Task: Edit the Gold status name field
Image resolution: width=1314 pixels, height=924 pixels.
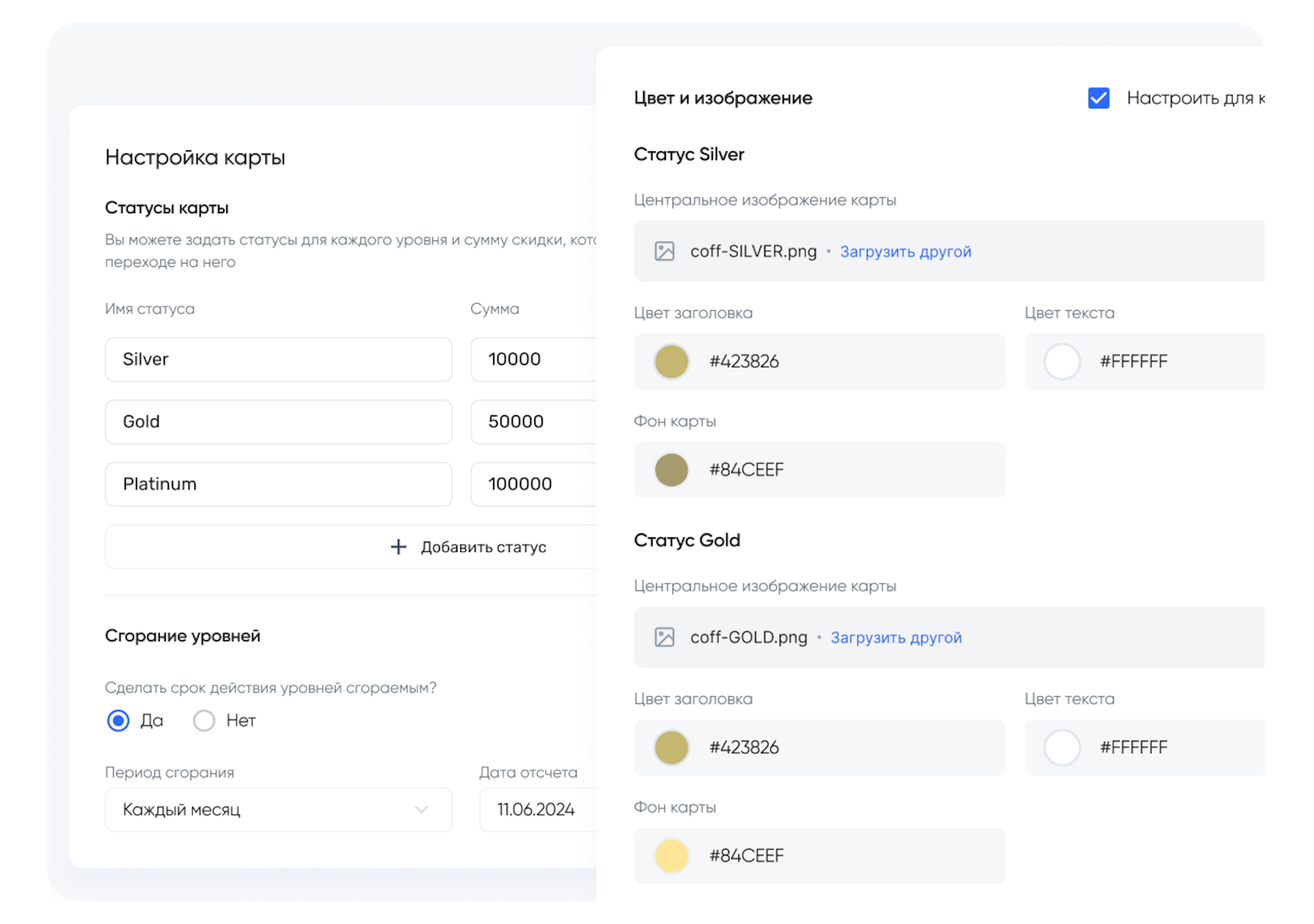Action: 279,422
